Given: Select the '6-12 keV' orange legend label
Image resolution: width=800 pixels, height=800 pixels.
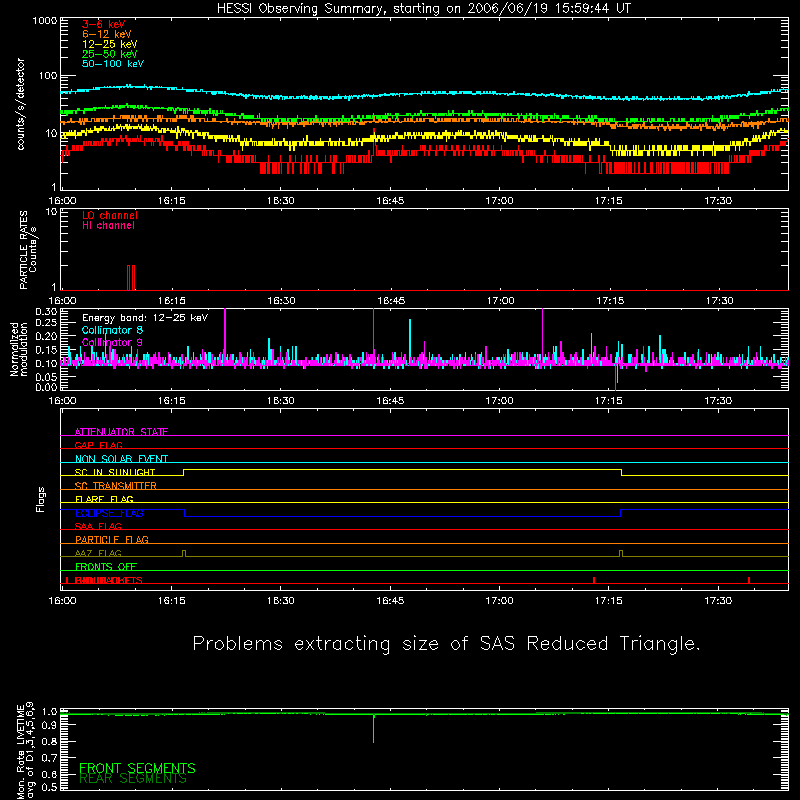Looking at the screenshot, I should [106, 34].
